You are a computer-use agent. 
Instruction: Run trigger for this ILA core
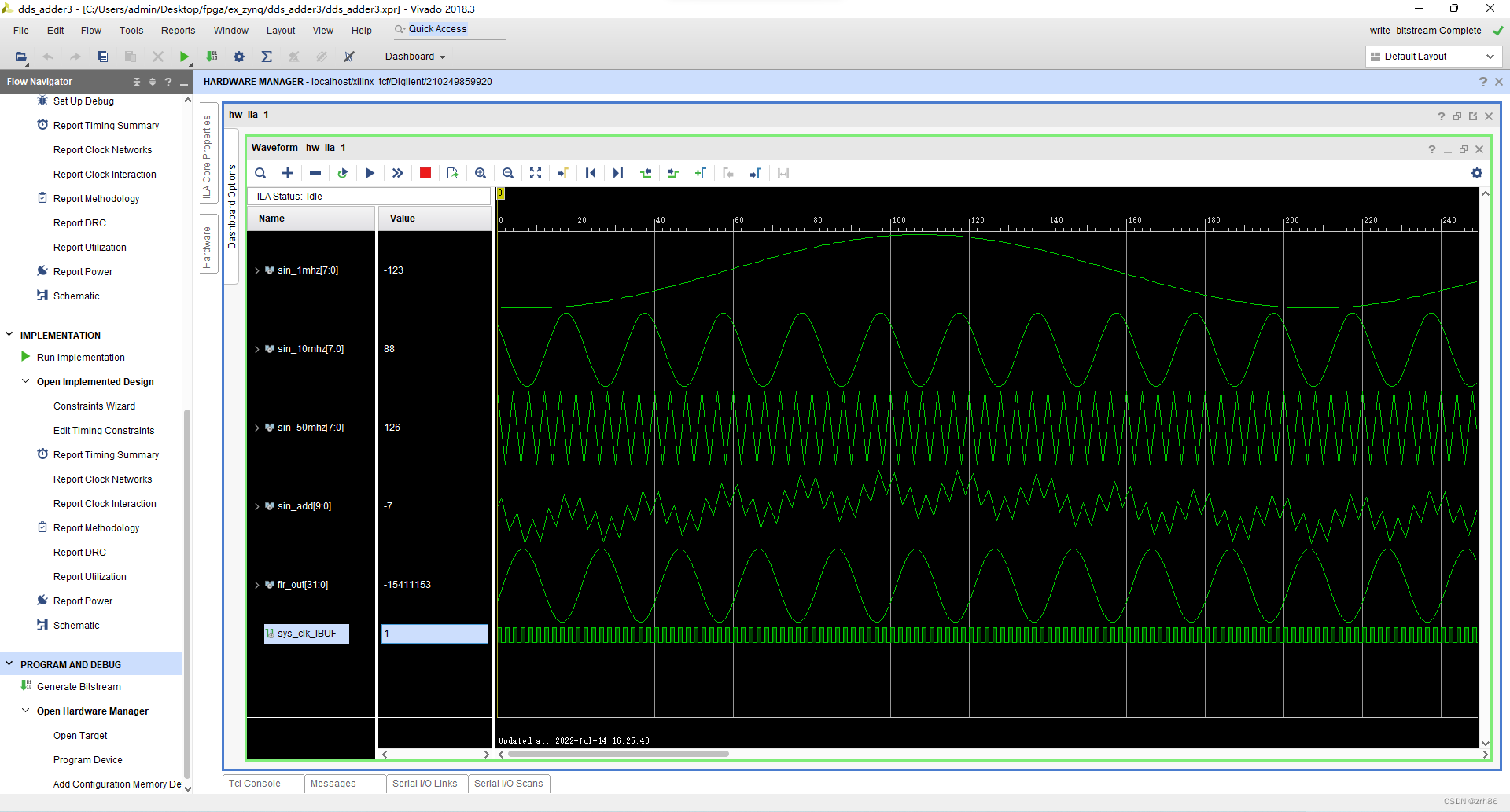370,173
